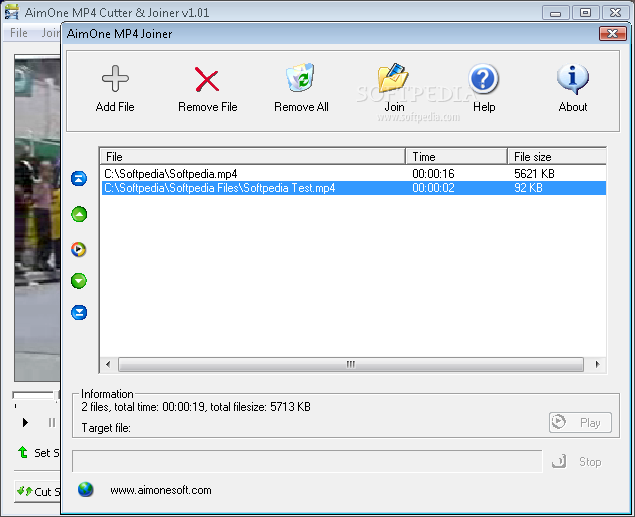Open File menu in main Cutter window
The width and height of the screenshot is (635, 517).
[19, 33]
